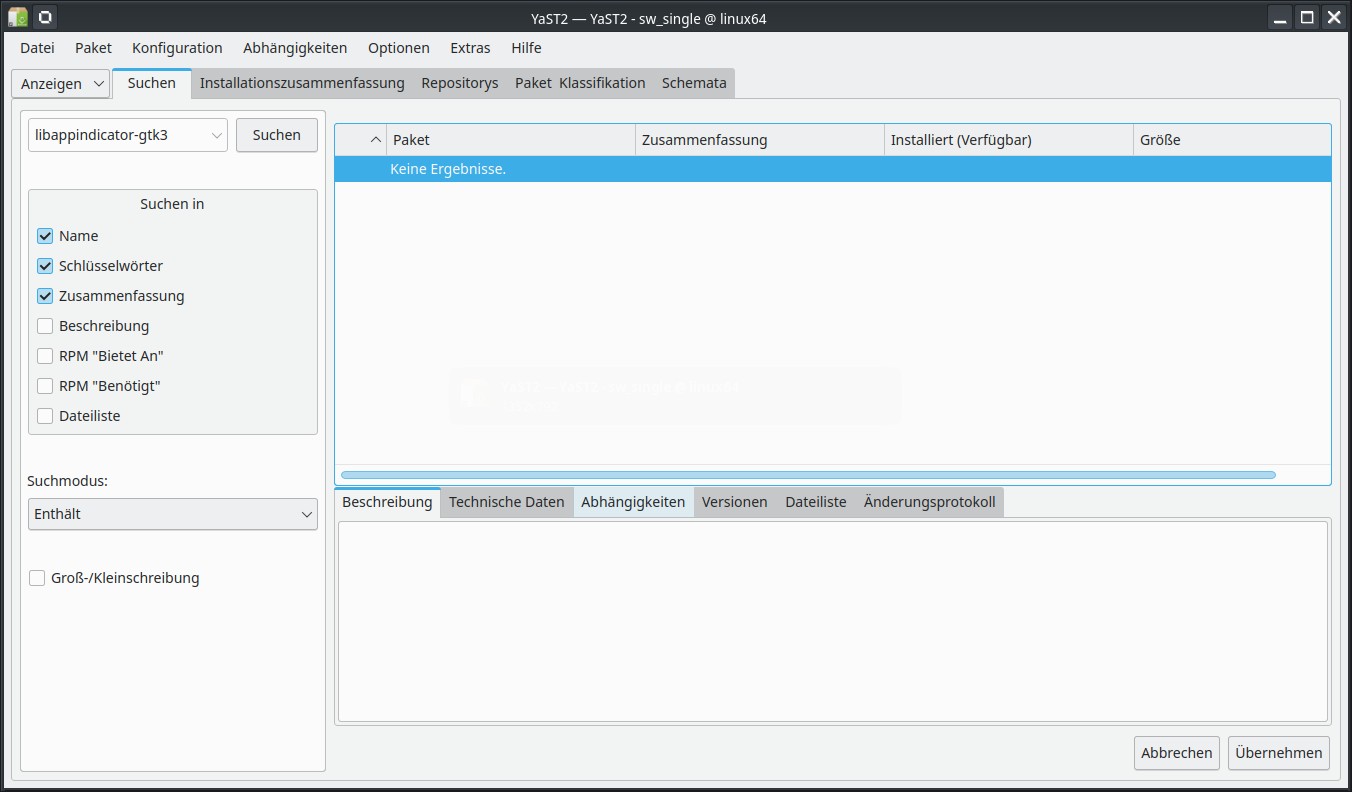Click the horizontal scrollbar under the package list

(x=808, y=475)
